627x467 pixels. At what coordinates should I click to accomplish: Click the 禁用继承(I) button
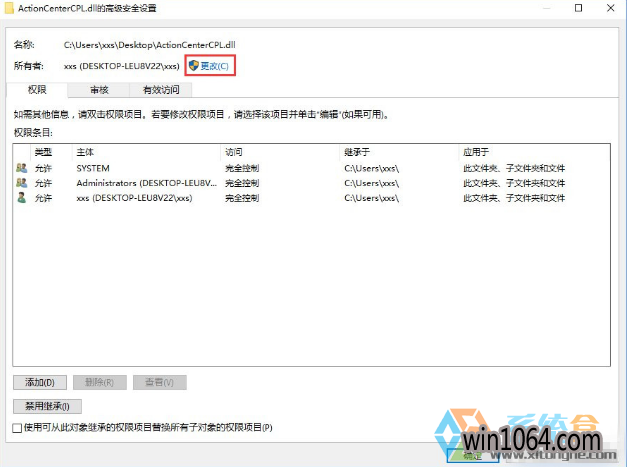[47, 406]
